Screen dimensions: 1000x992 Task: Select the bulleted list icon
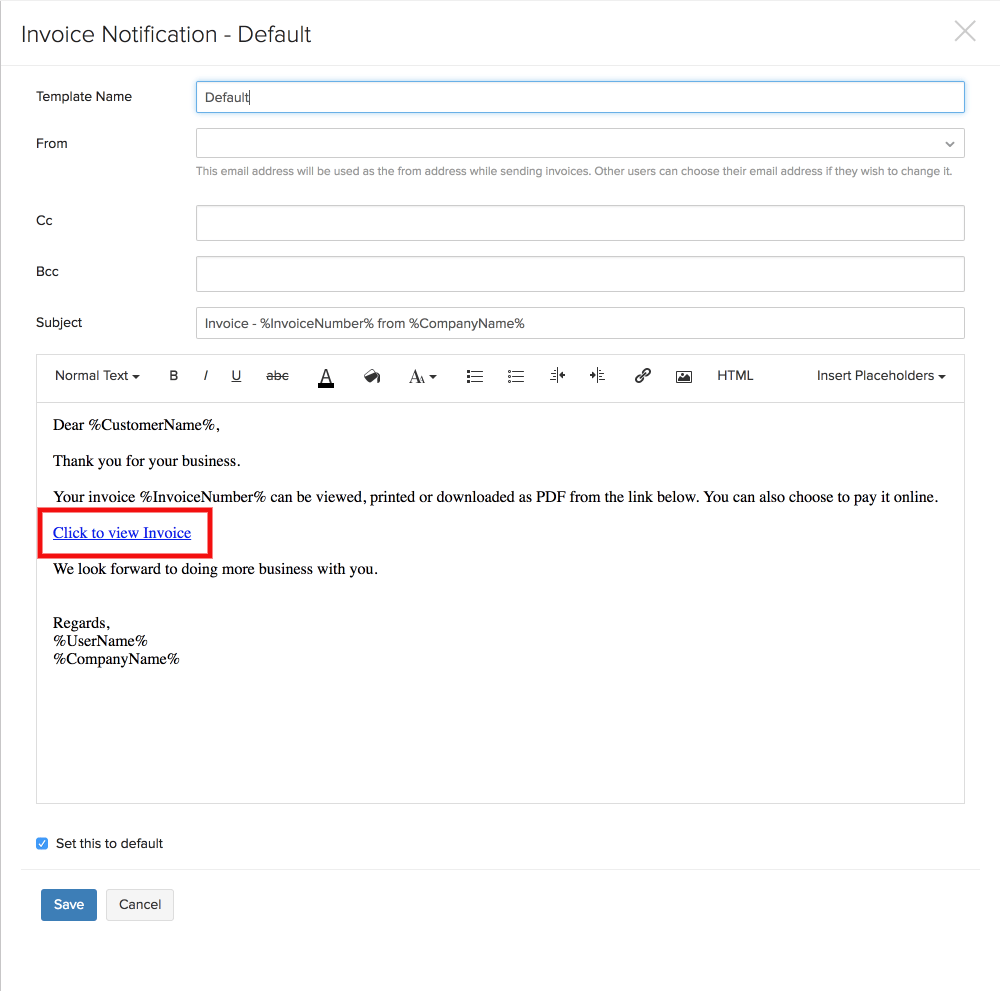tap(474, 375)
